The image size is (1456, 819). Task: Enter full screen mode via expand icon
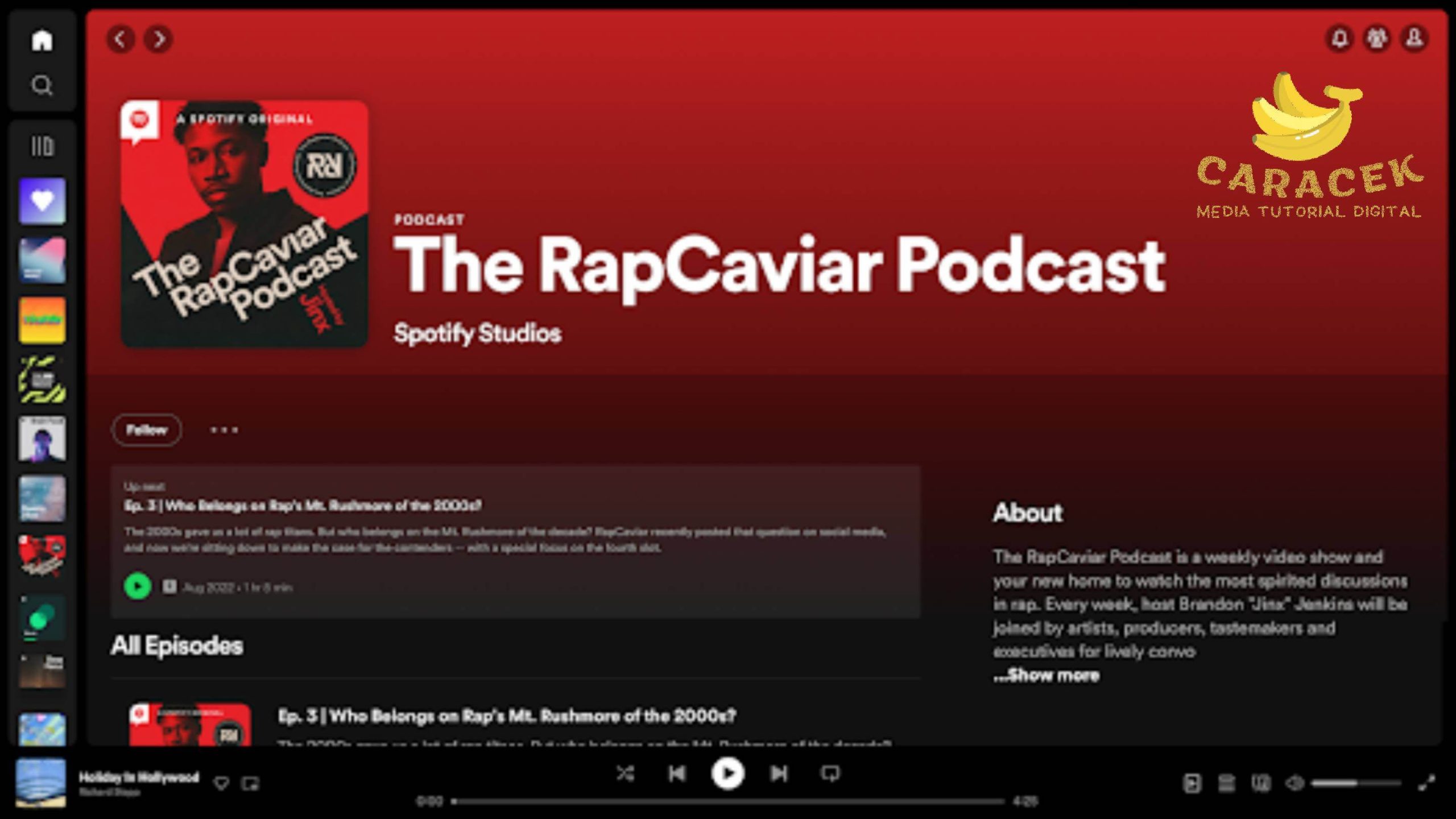tap(1426, 783)
